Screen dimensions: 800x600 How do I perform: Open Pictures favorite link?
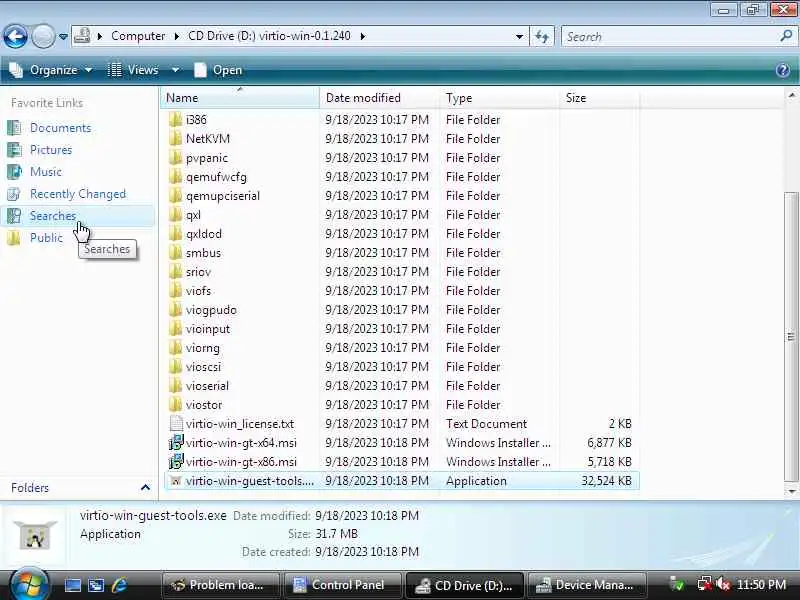pos(51,149)
